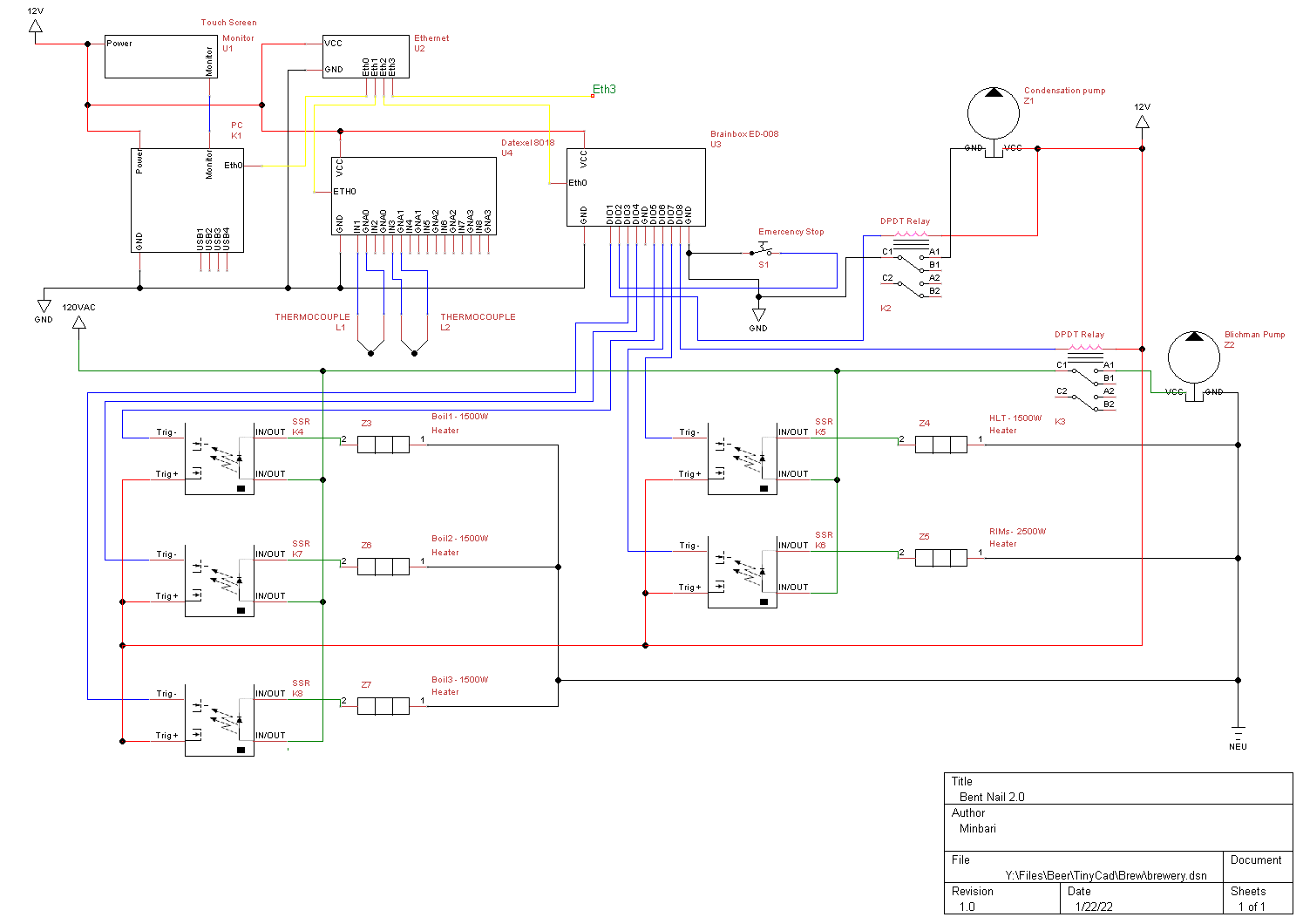
Task: Click the title 'Bent Nail 2.0'
Action: tap(992, 797)
